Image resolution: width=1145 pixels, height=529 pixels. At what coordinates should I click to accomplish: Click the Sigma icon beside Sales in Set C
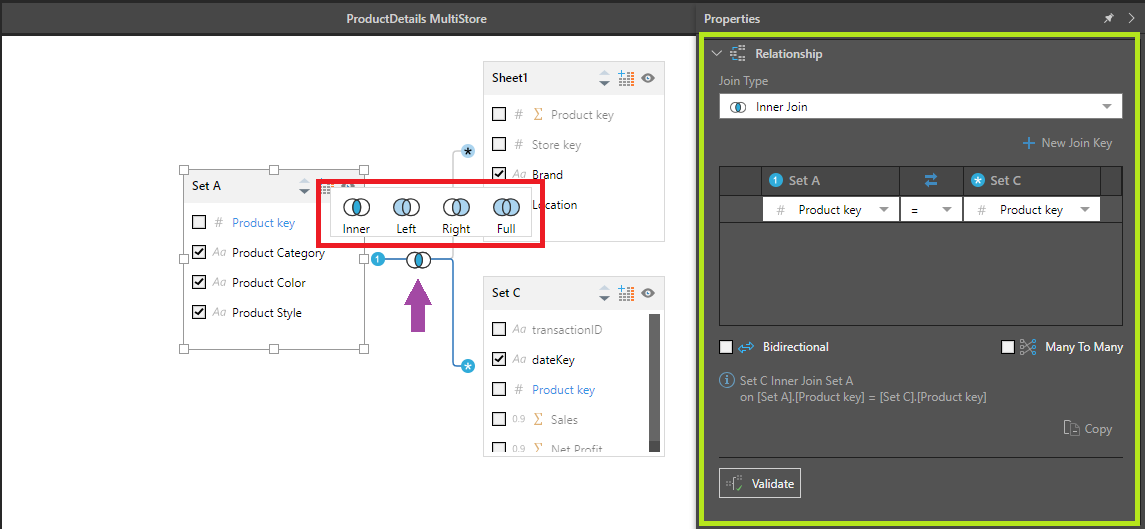click(539, 419)
